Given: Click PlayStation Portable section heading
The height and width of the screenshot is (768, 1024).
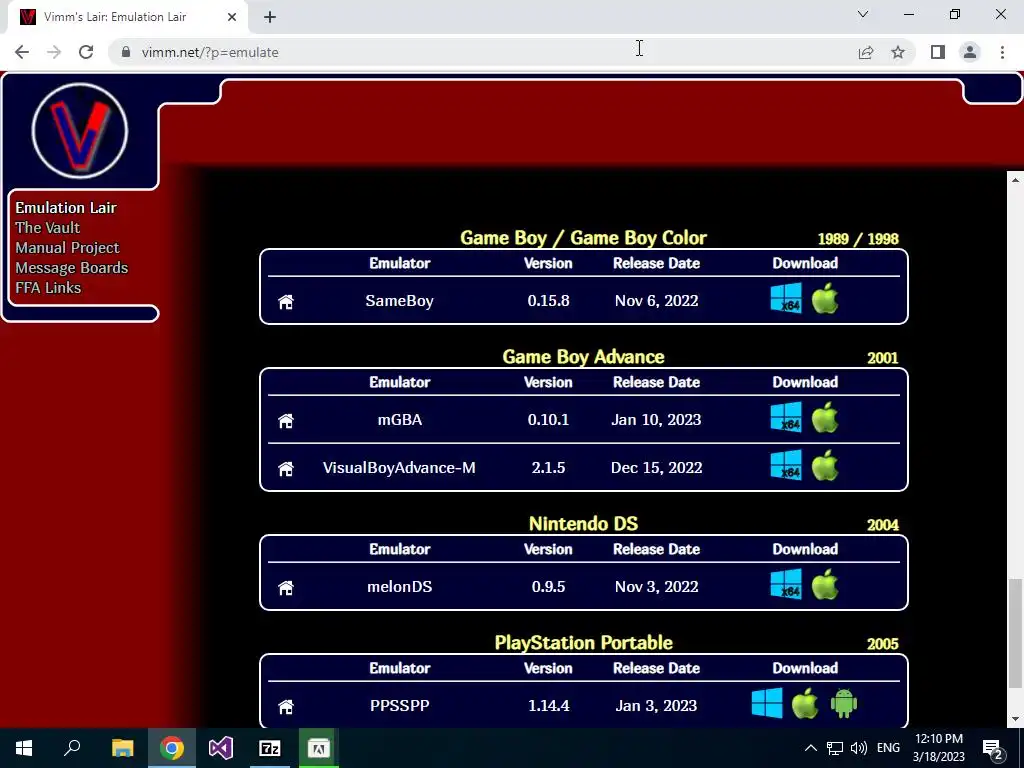Looking at the screenshot, I should [583, 643].
